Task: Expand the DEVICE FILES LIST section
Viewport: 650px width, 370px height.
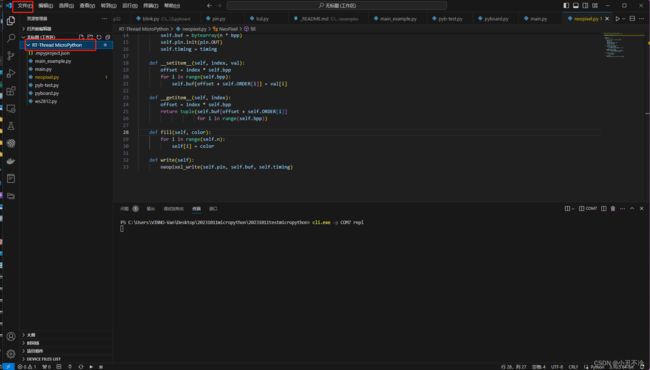Action: (x=66, y=359)
